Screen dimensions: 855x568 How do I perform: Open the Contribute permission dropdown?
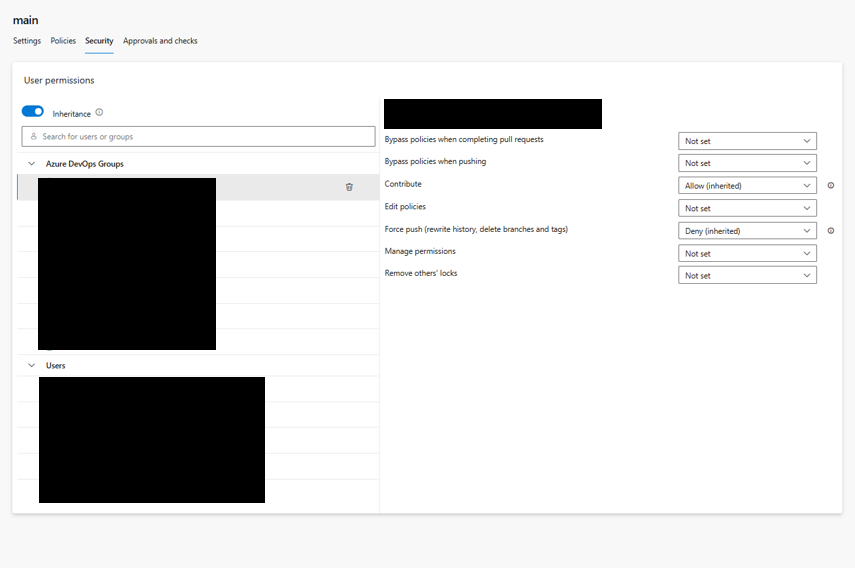point(747,186)
